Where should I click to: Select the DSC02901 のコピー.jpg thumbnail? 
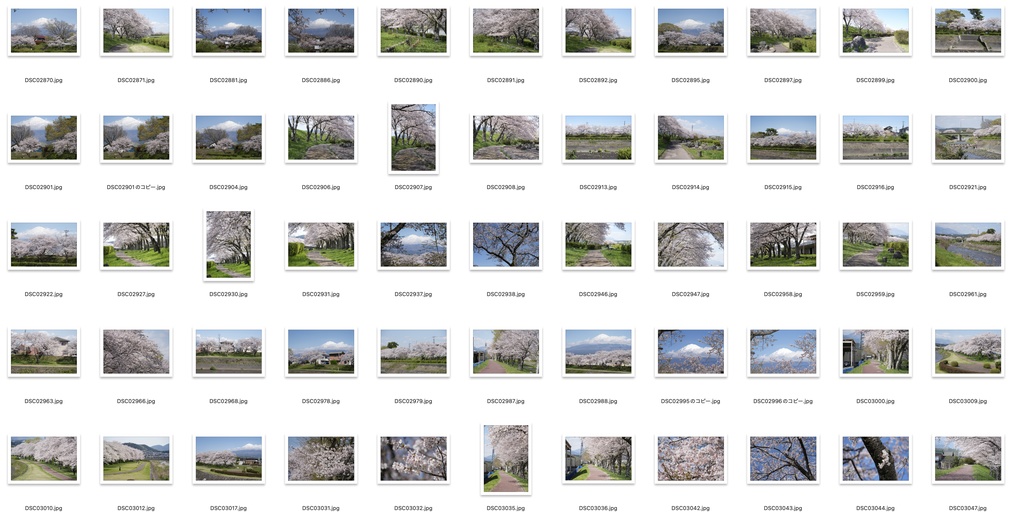(x=136, y=138)
